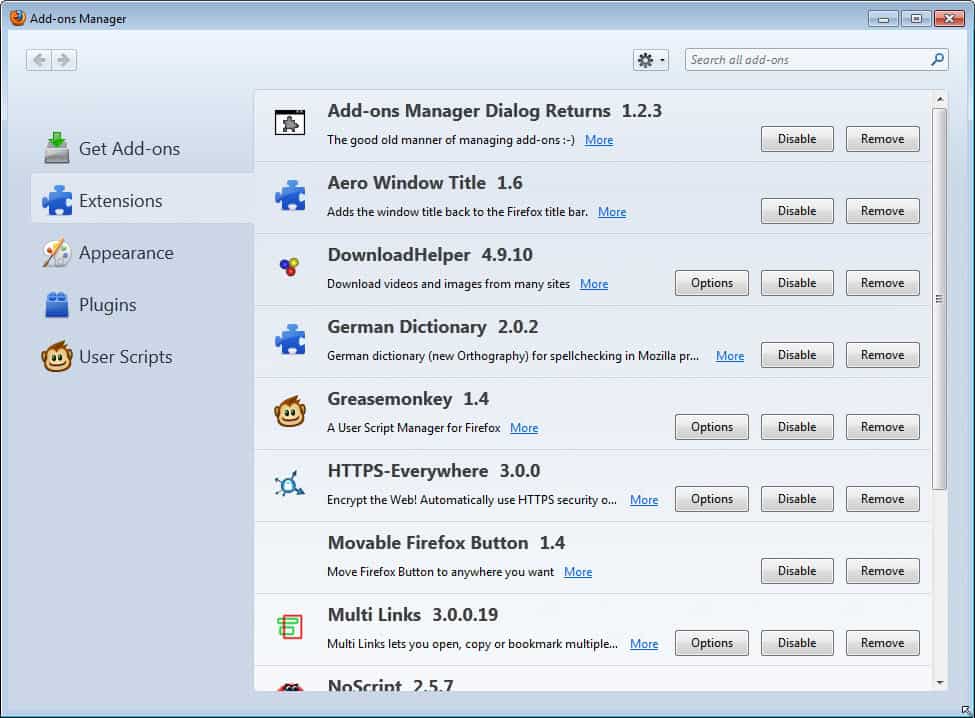
Task: Open Options for DownloadHelper
Action: (x=711, y=283)
